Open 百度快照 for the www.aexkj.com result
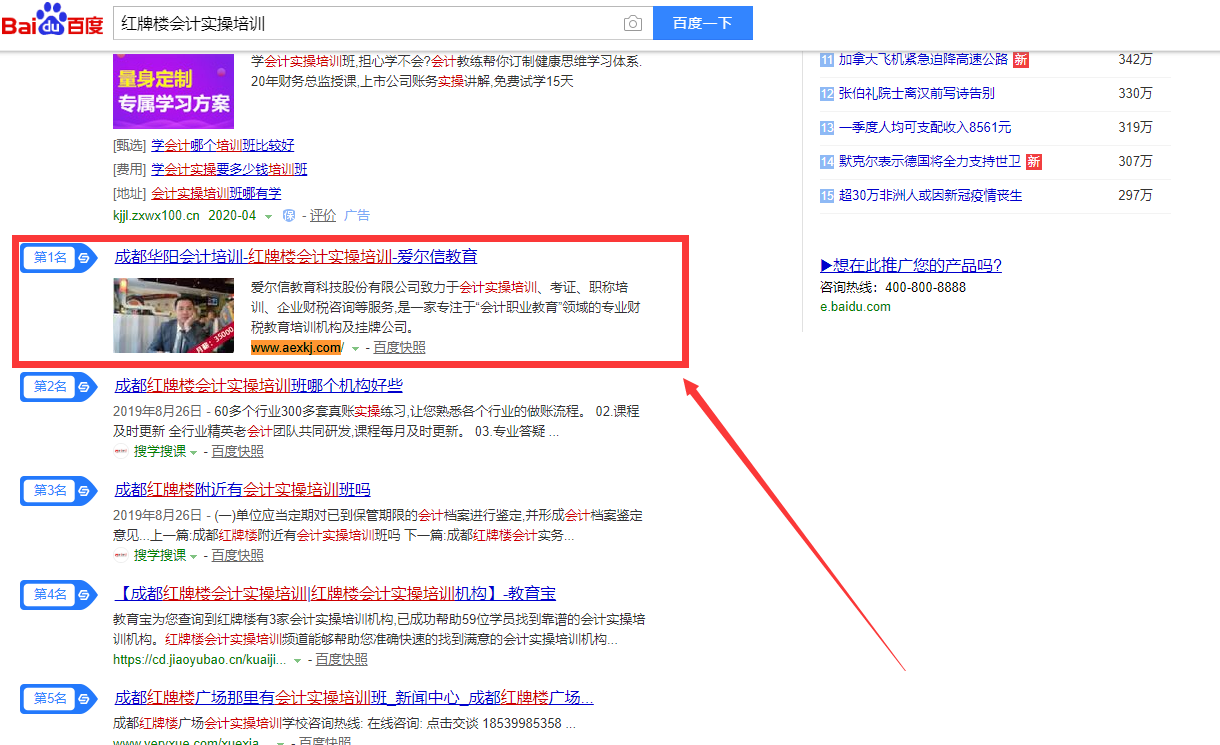This screenshot has height=745, width=1220. (399, 348)
